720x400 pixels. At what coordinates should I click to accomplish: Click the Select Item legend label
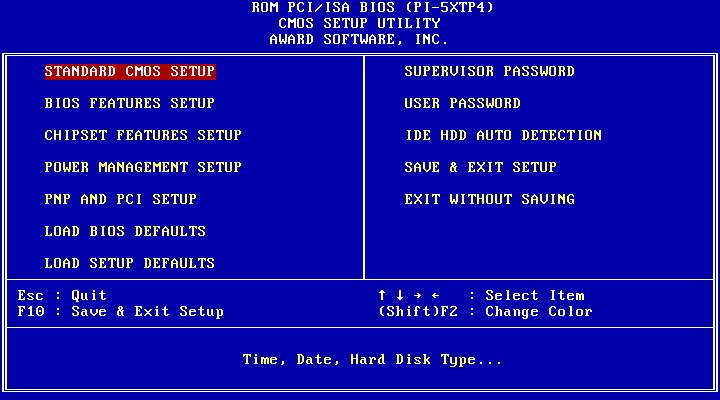535,295
